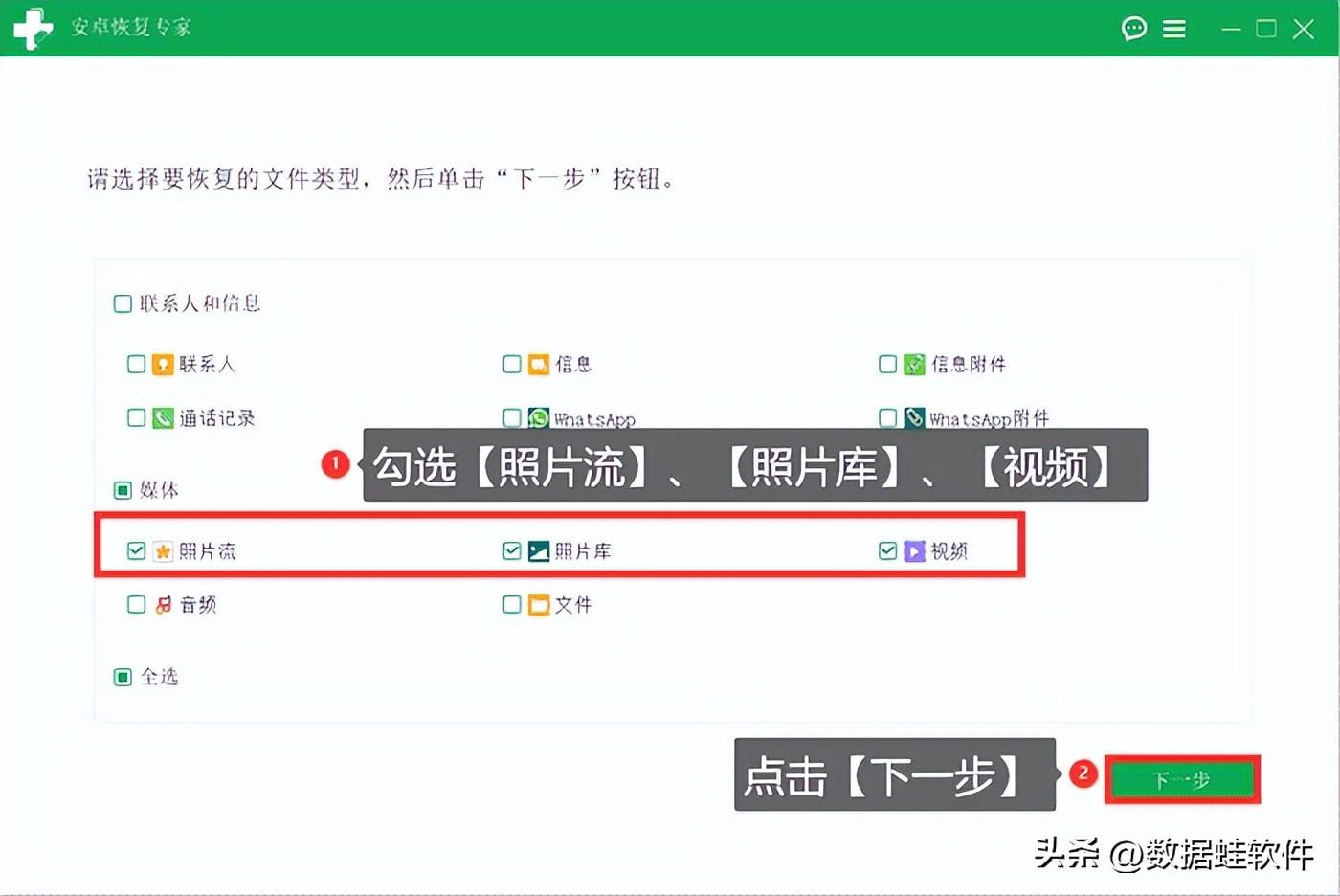The image size is (1340, 896).
Task: Click the WhatsApp logo icon
Action: (x=539, y=418)
